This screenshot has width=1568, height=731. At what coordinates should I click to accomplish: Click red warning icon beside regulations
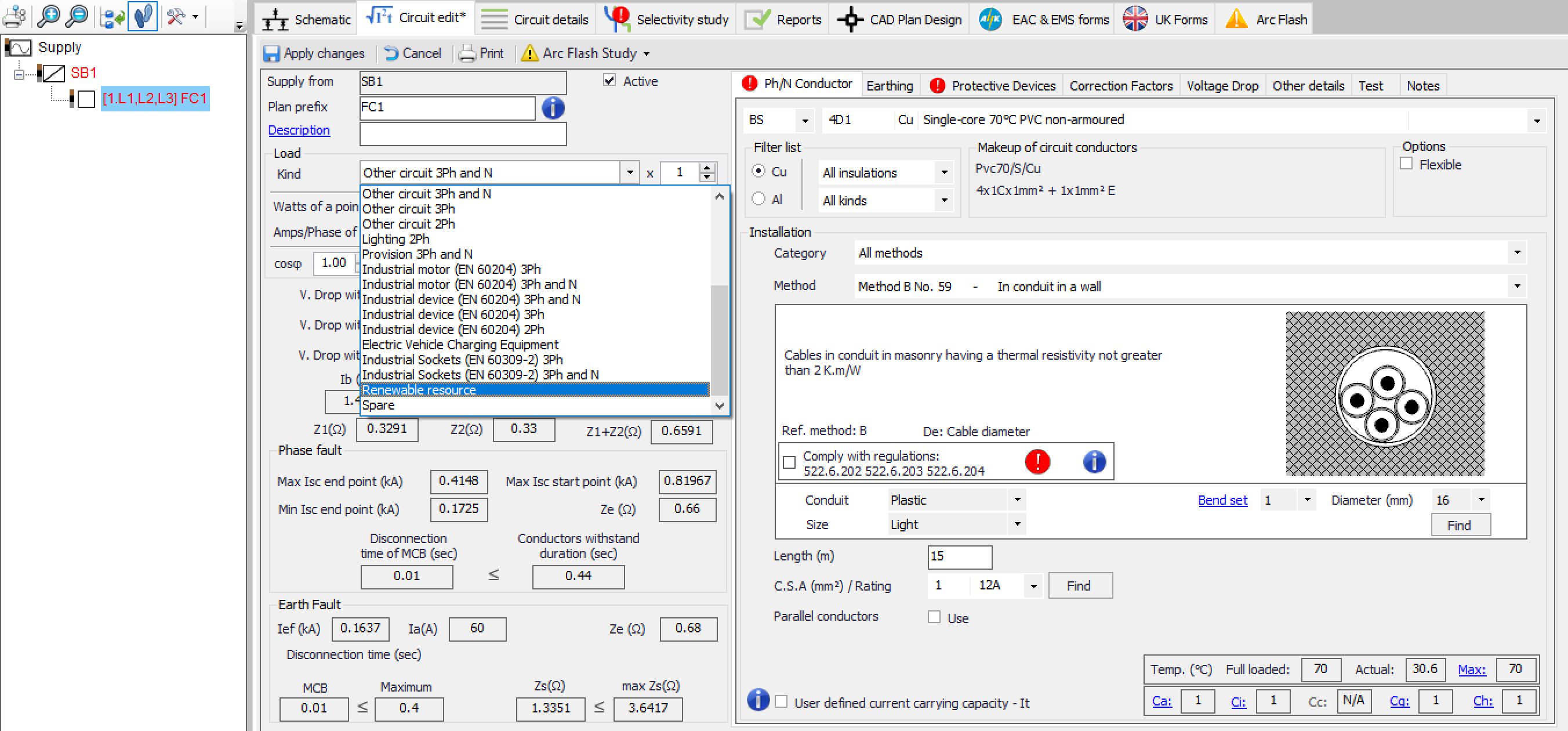(1037, 461)
